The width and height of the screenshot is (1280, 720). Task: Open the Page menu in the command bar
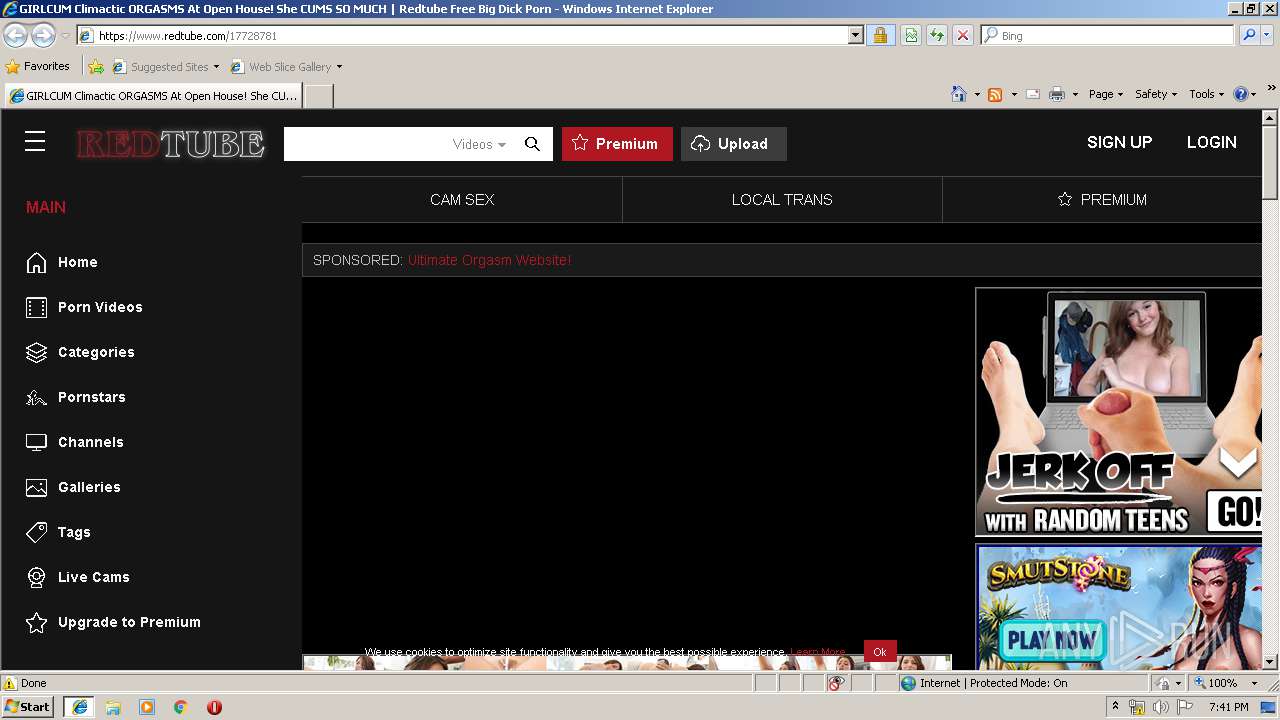1105,94
